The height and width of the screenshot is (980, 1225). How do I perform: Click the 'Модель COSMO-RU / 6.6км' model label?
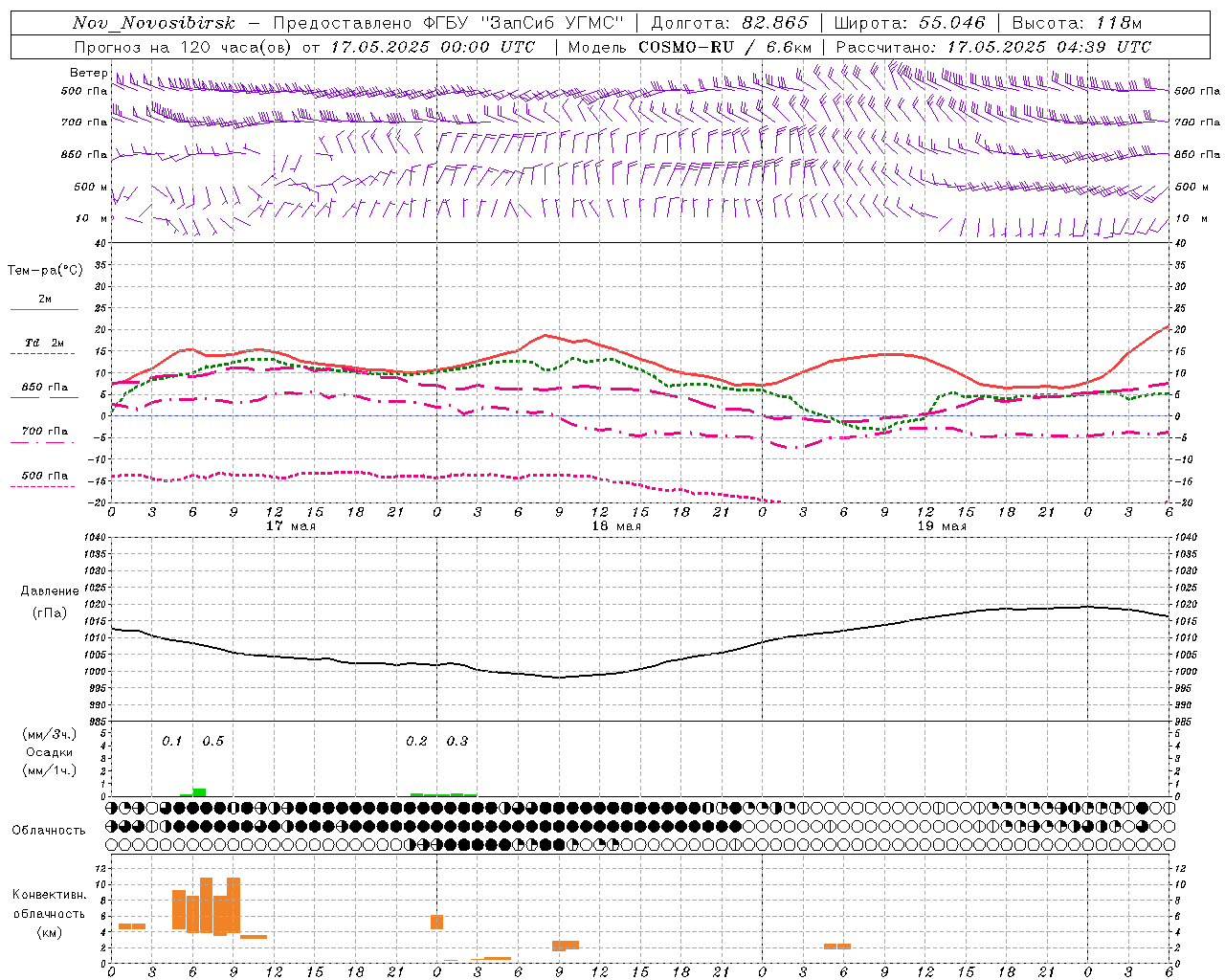click(690, 47)
